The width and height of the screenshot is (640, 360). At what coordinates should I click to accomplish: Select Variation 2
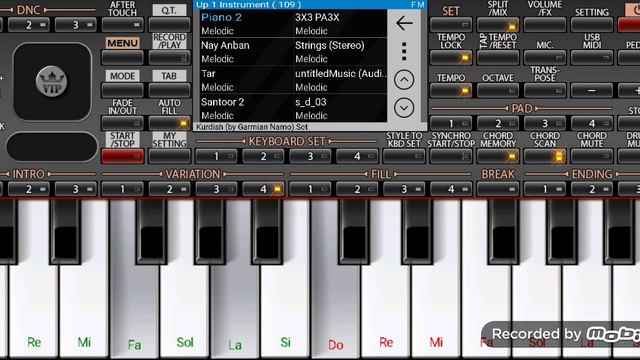point(169,189)
